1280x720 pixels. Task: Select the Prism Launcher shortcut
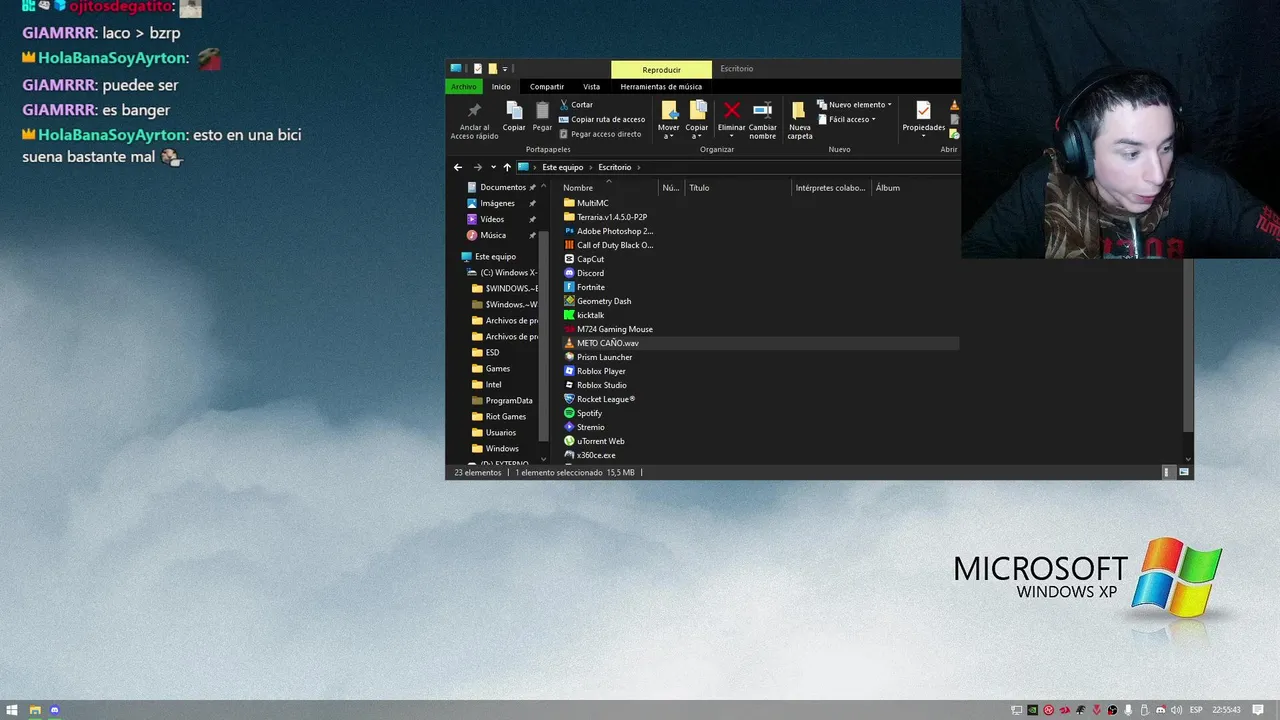[x=598, y=357]
